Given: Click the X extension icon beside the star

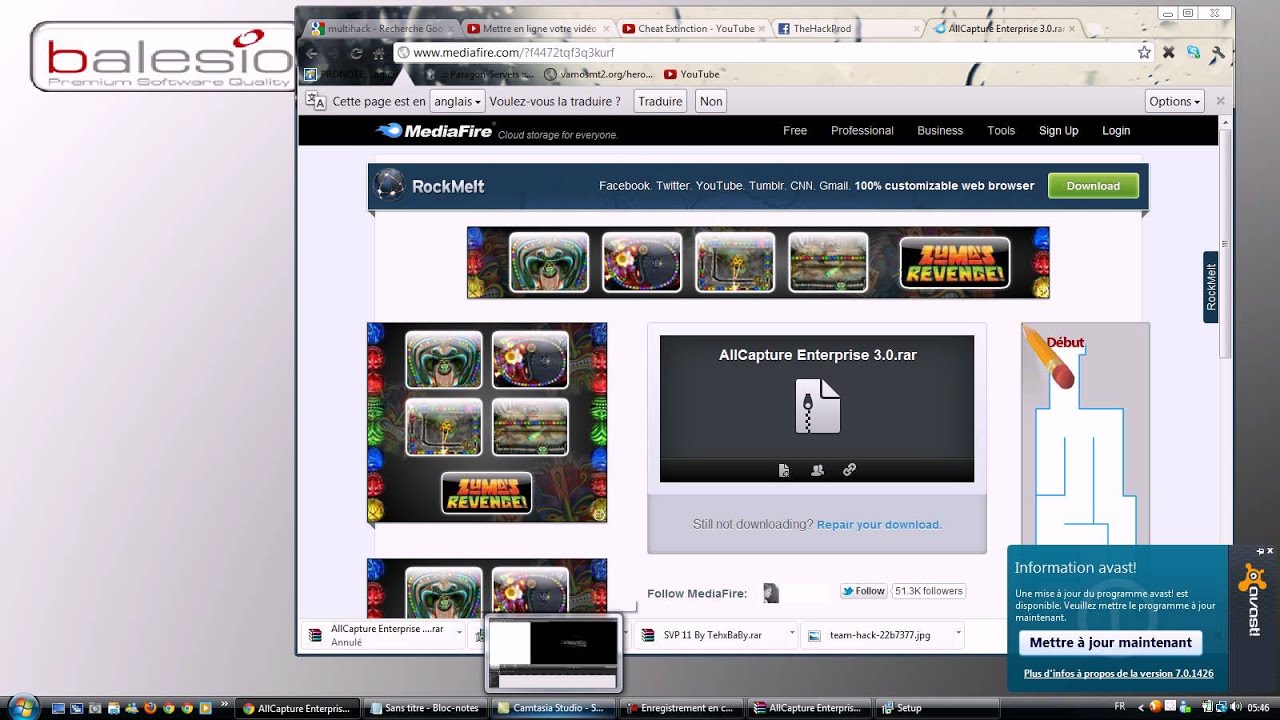Looking at the screenshot, I should coord(1169,53).
